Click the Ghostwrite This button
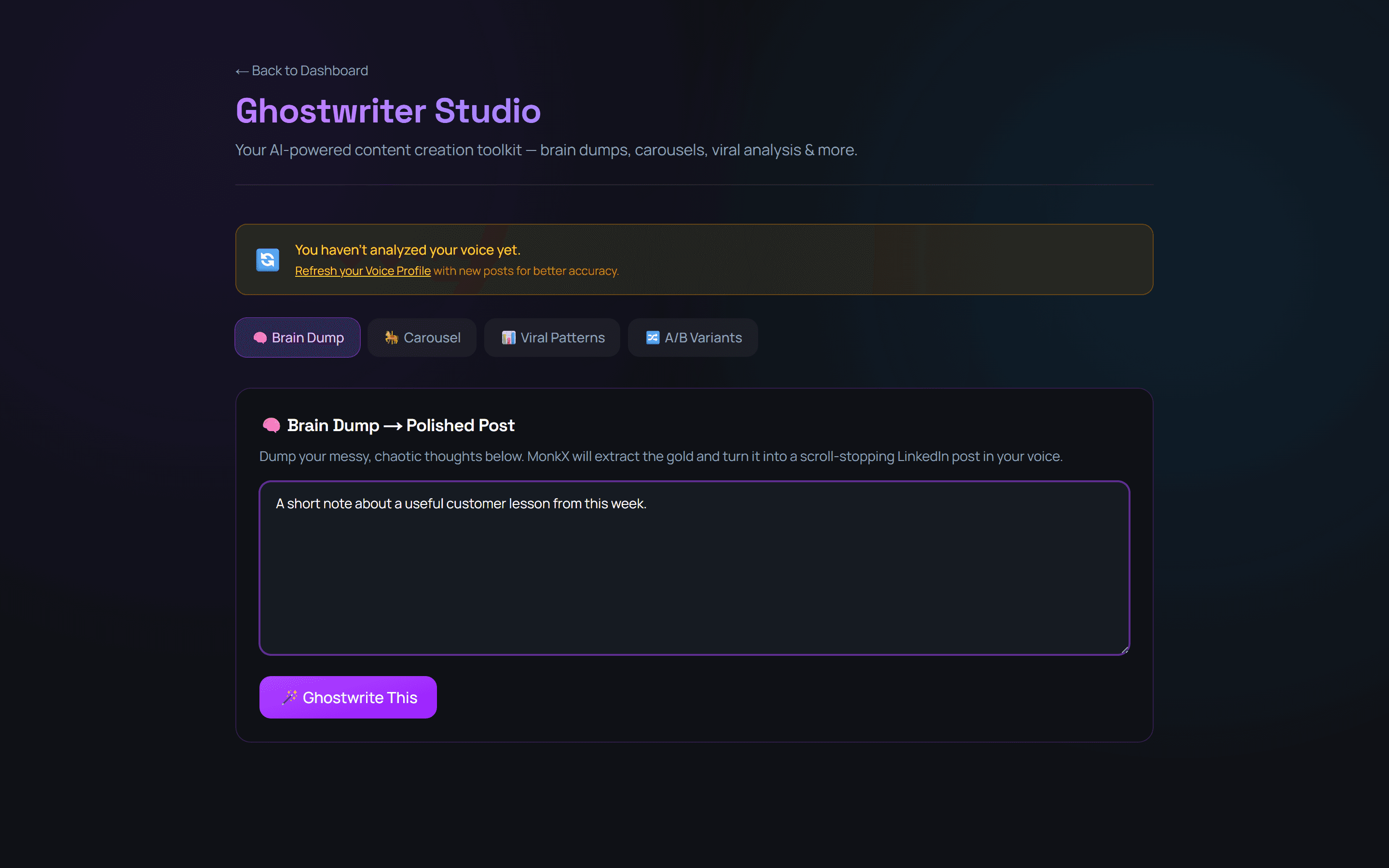The height and width of the screenshot is (868, 1389). click(x=348, y=697)
